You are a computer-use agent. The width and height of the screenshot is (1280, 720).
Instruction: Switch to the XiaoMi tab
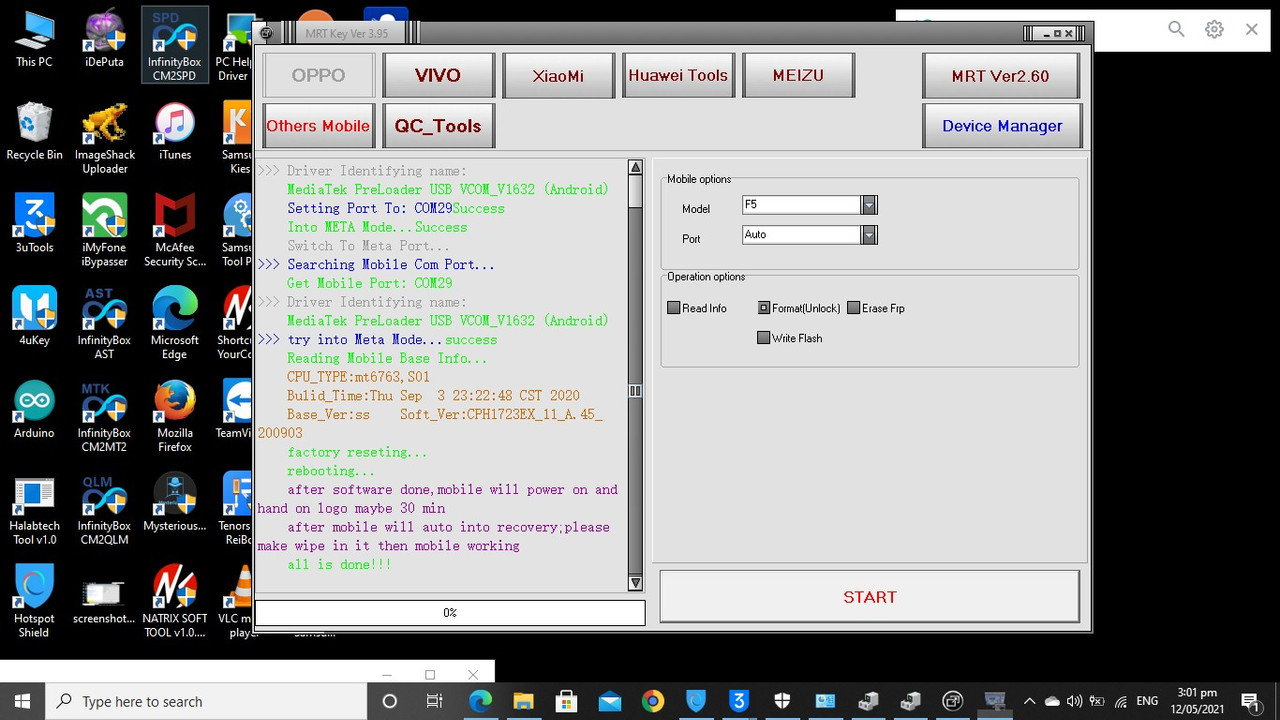pyautogui.click(x=558, y=75)
